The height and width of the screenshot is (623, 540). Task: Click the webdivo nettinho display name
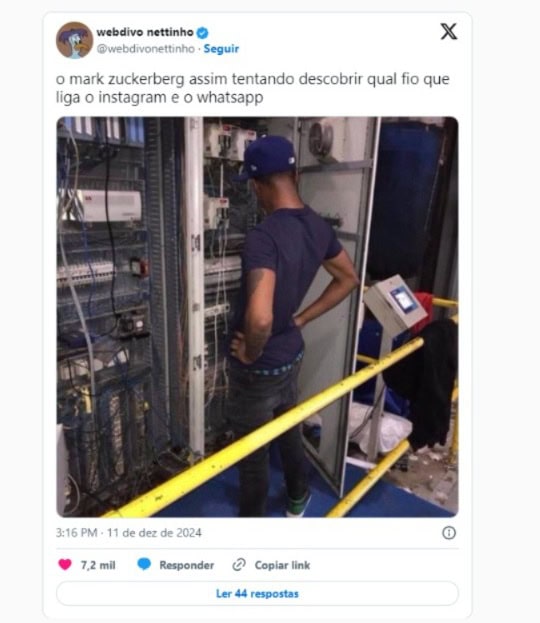coord(145,32)
